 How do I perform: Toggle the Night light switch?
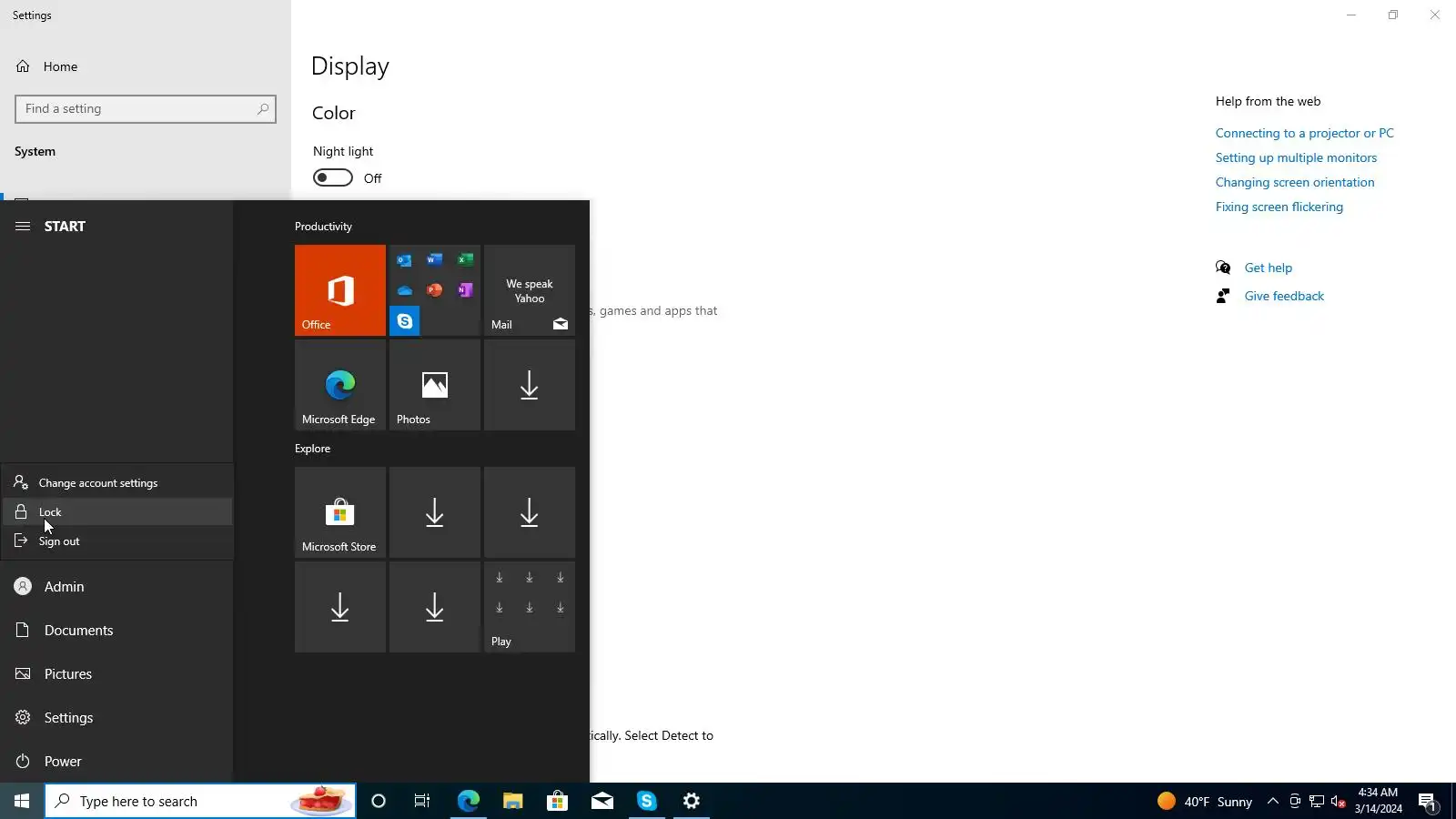[333, 177]
